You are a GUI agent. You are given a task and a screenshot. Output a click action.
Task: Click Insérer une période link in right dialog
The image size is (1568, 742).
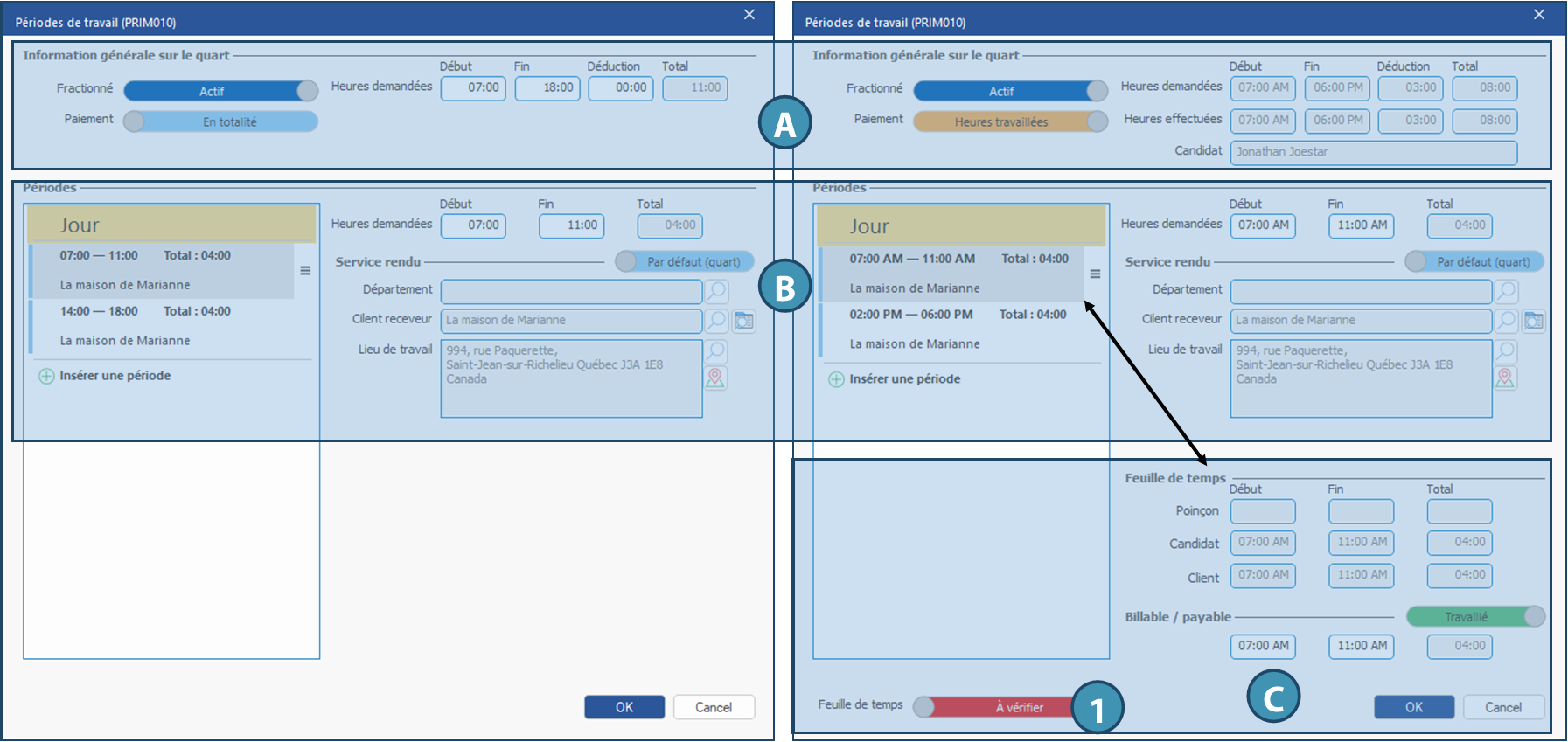(904, 379)
